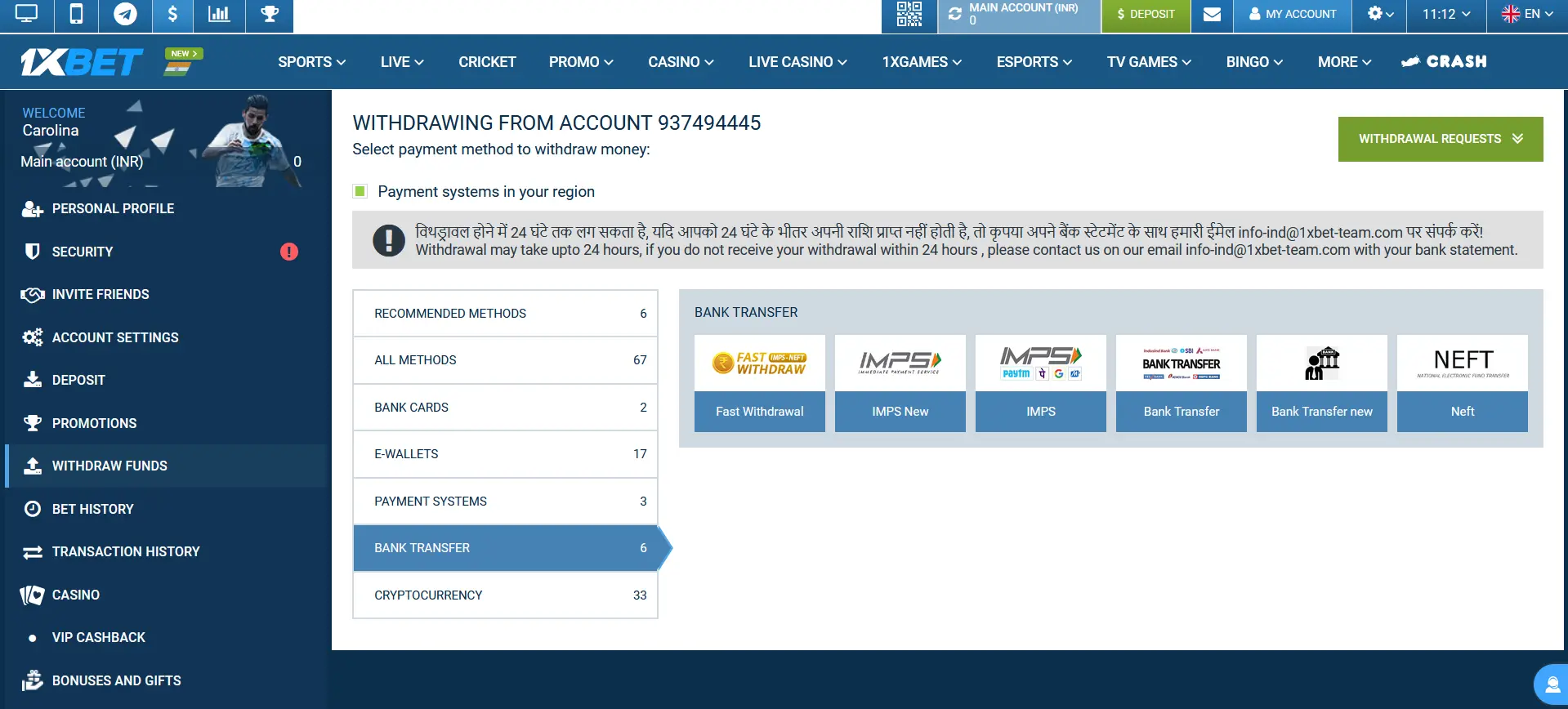Click the dollar payments icon
Image resolution: width=1568 pixels, height=709 pixels.
[172, 15]
